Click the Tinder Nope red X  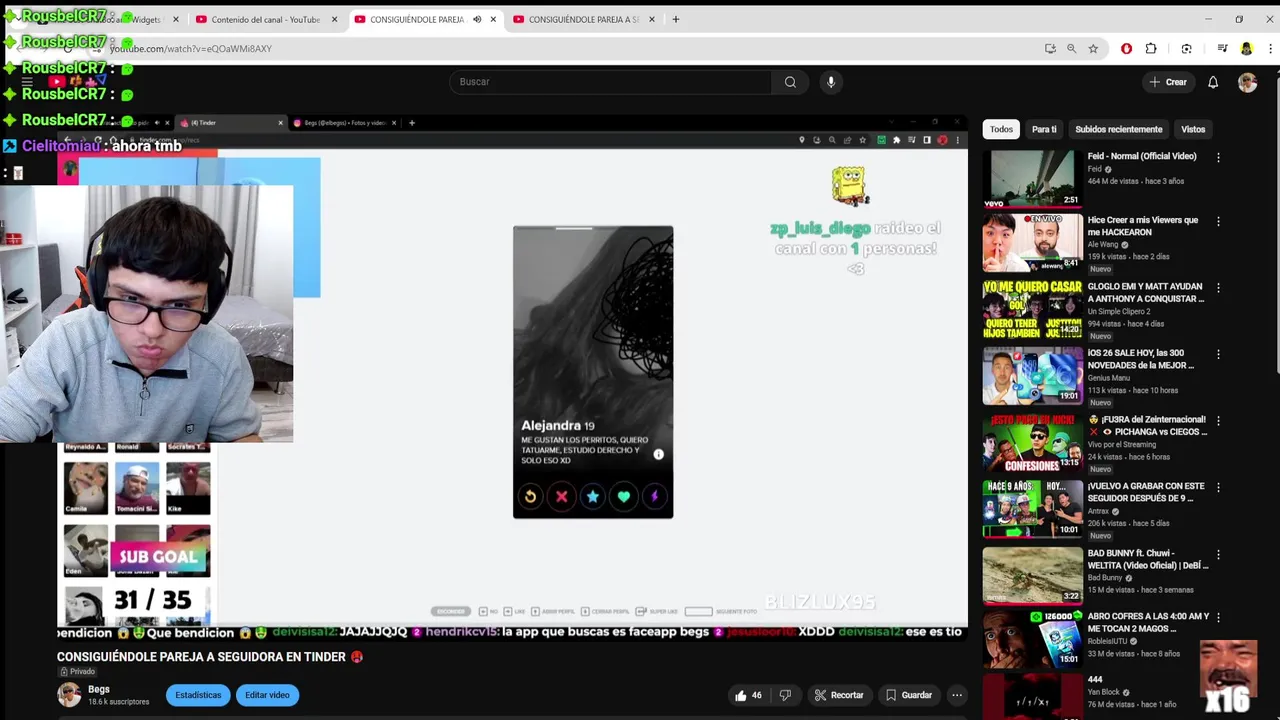coord(561,496)
